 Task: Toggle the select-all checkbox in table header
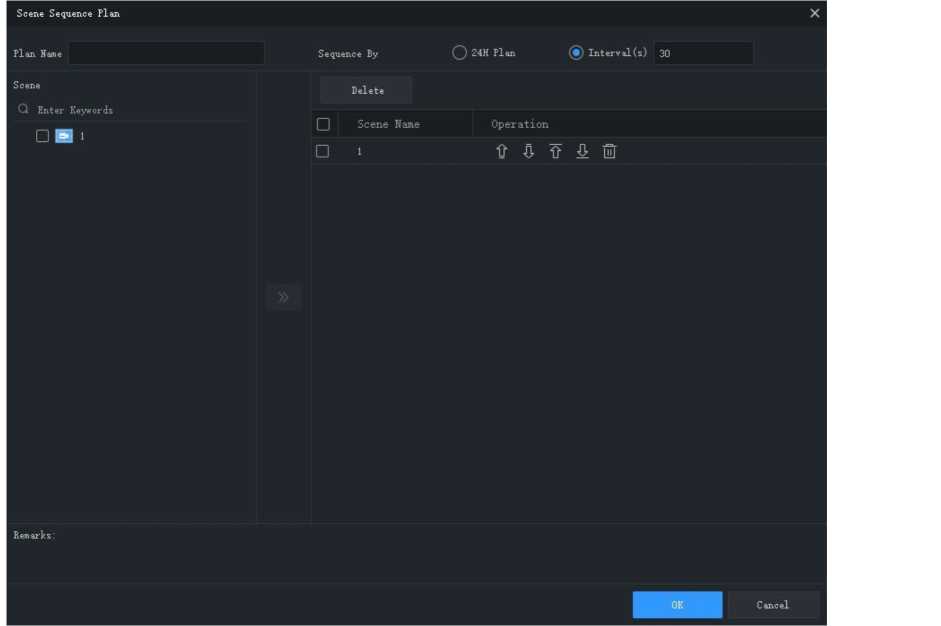click(323, 125)
